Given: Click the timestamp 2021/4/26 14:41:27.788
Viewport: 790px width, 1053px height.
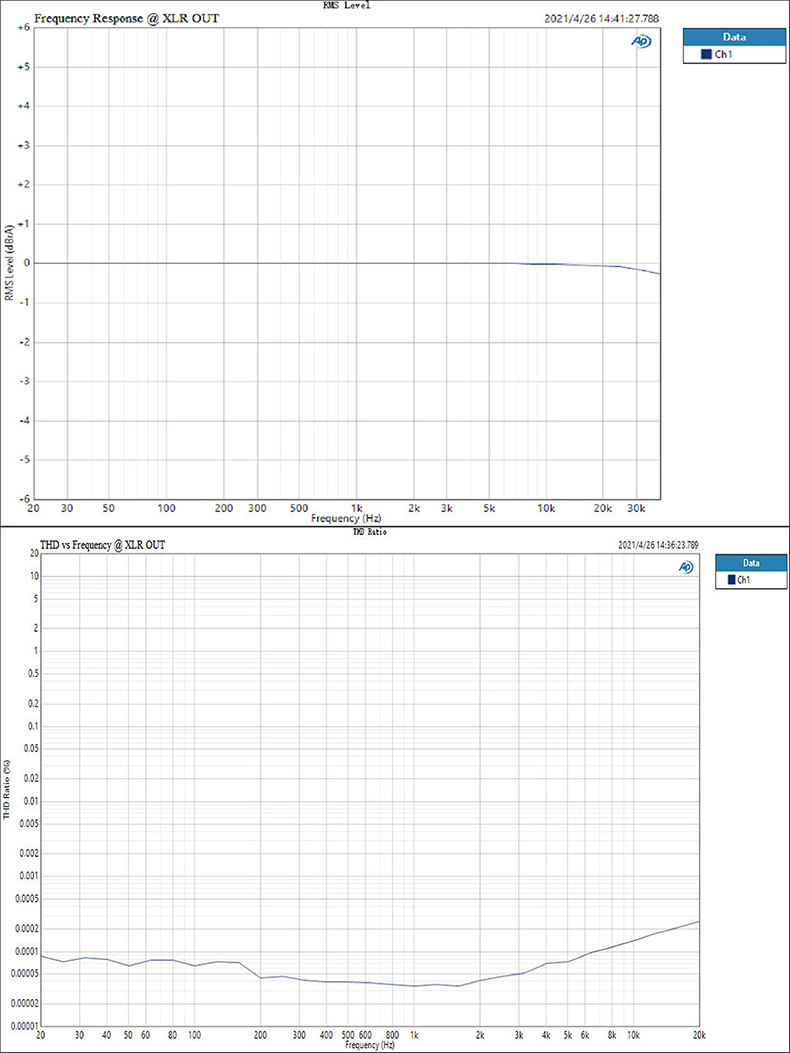Looking at the screenshot, I should click(x=603, y=19).
